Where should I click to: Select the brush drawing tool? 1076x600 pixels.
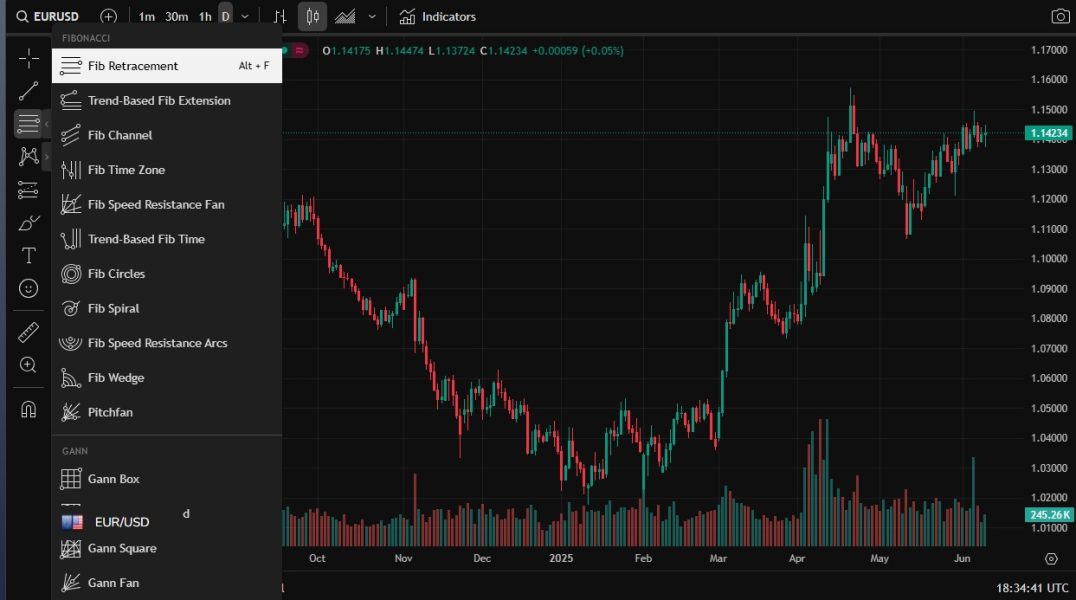[x=28, y=222]
